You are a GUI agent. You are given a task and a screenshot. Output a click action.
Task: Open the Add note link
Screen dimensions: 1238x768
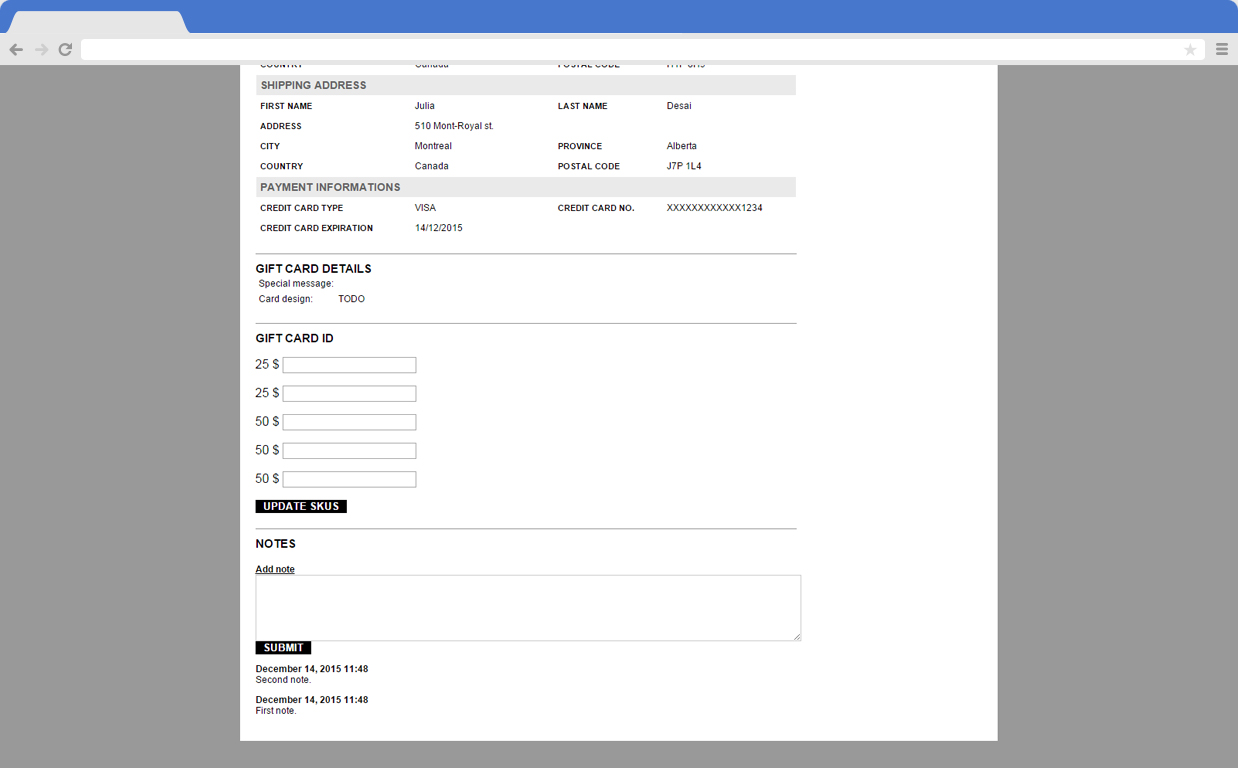point(274,568)
